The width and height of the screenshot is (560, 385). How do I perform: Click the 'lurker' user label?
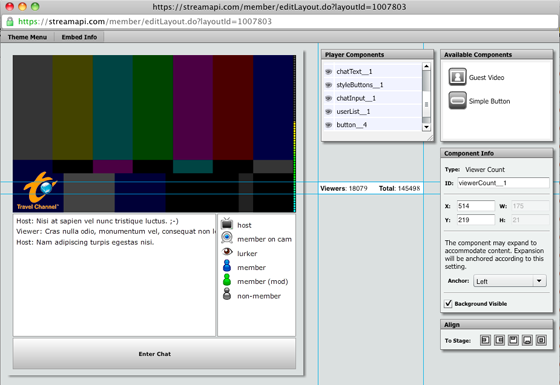click(247, 254)
